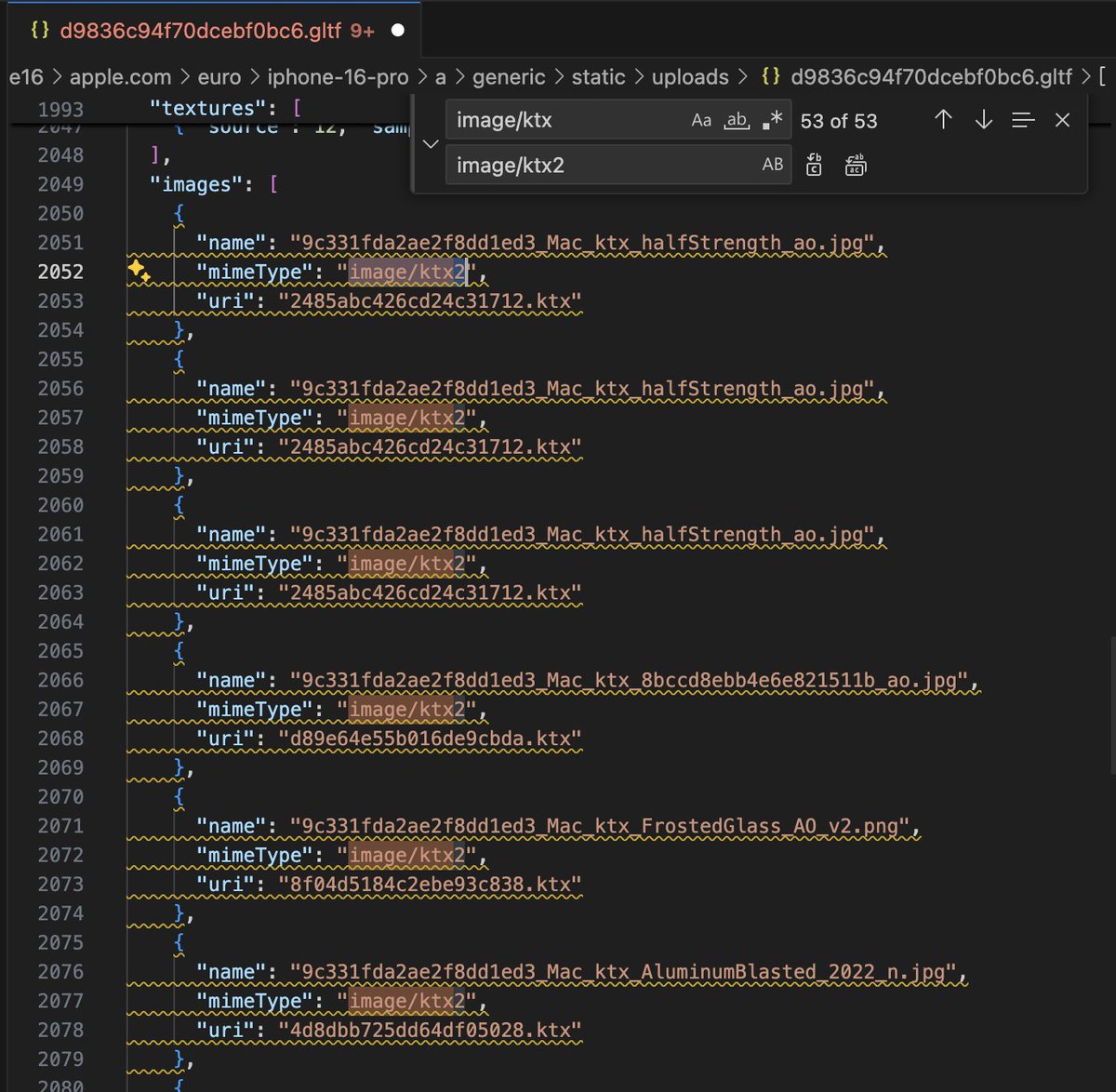
Task: Toggle Match Whole Word option
Action: (x=736, y=120)
